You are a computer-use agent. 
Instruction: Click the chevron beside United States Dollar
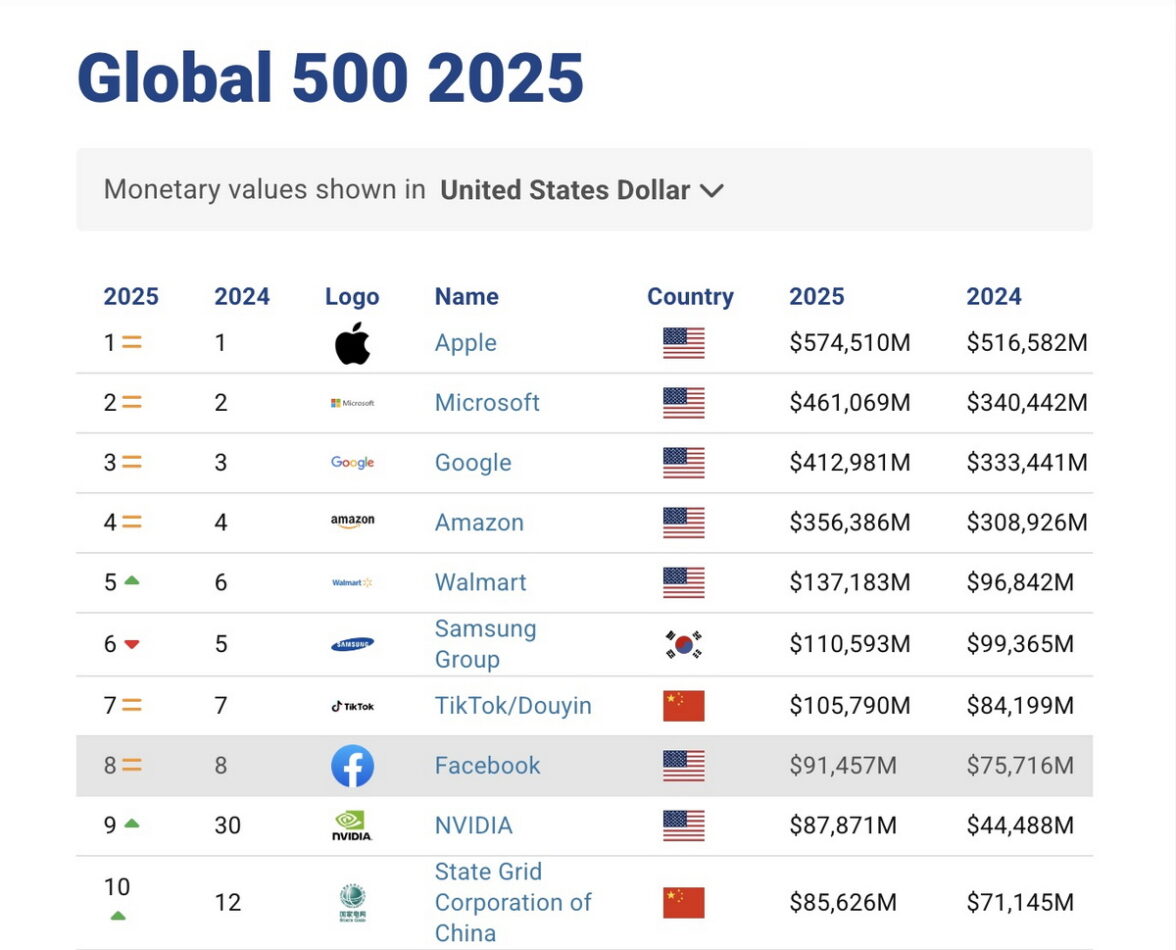711,191
